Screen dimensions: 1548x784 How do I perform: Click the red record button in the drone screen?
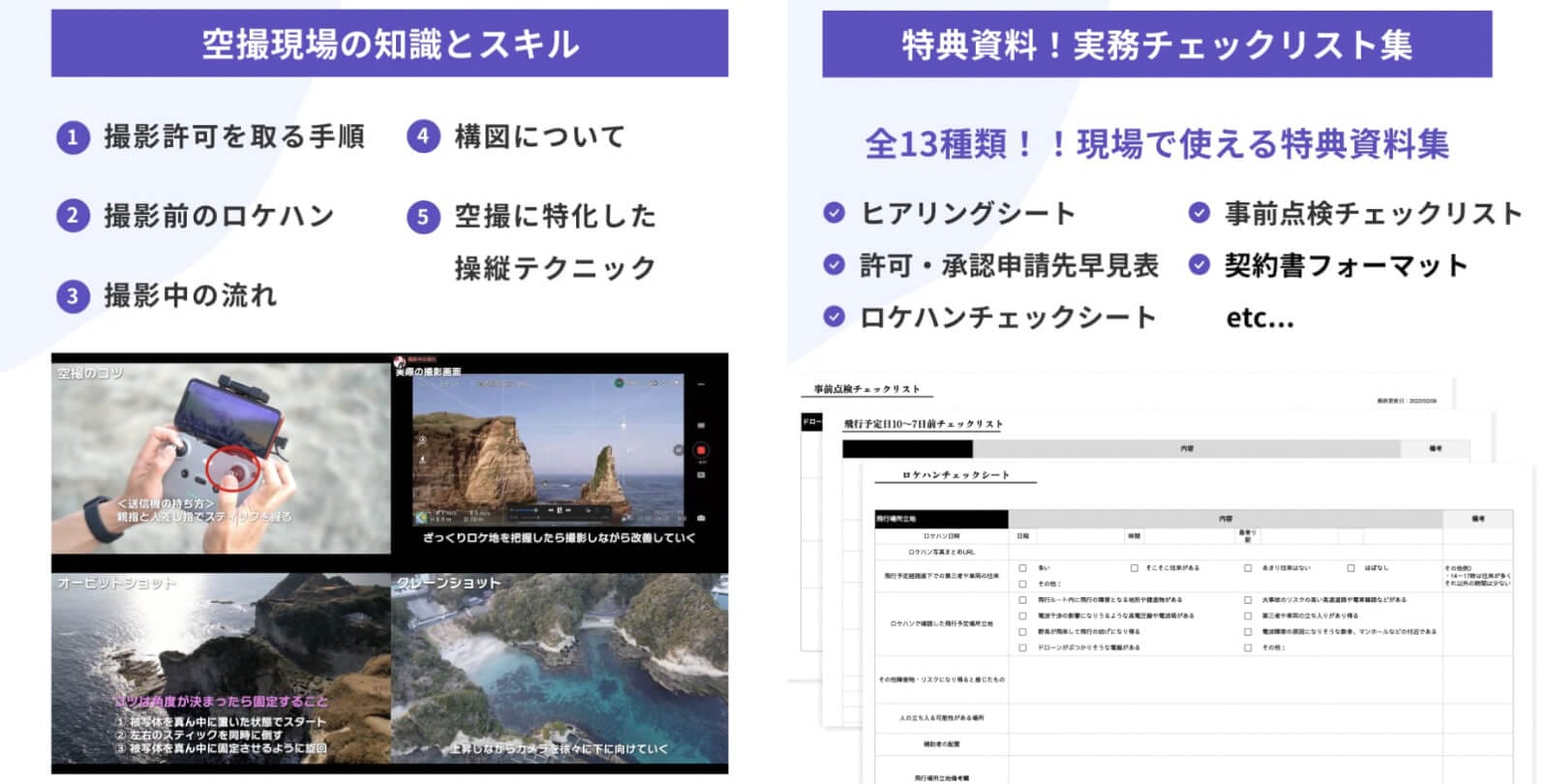[x=701, y=450]
